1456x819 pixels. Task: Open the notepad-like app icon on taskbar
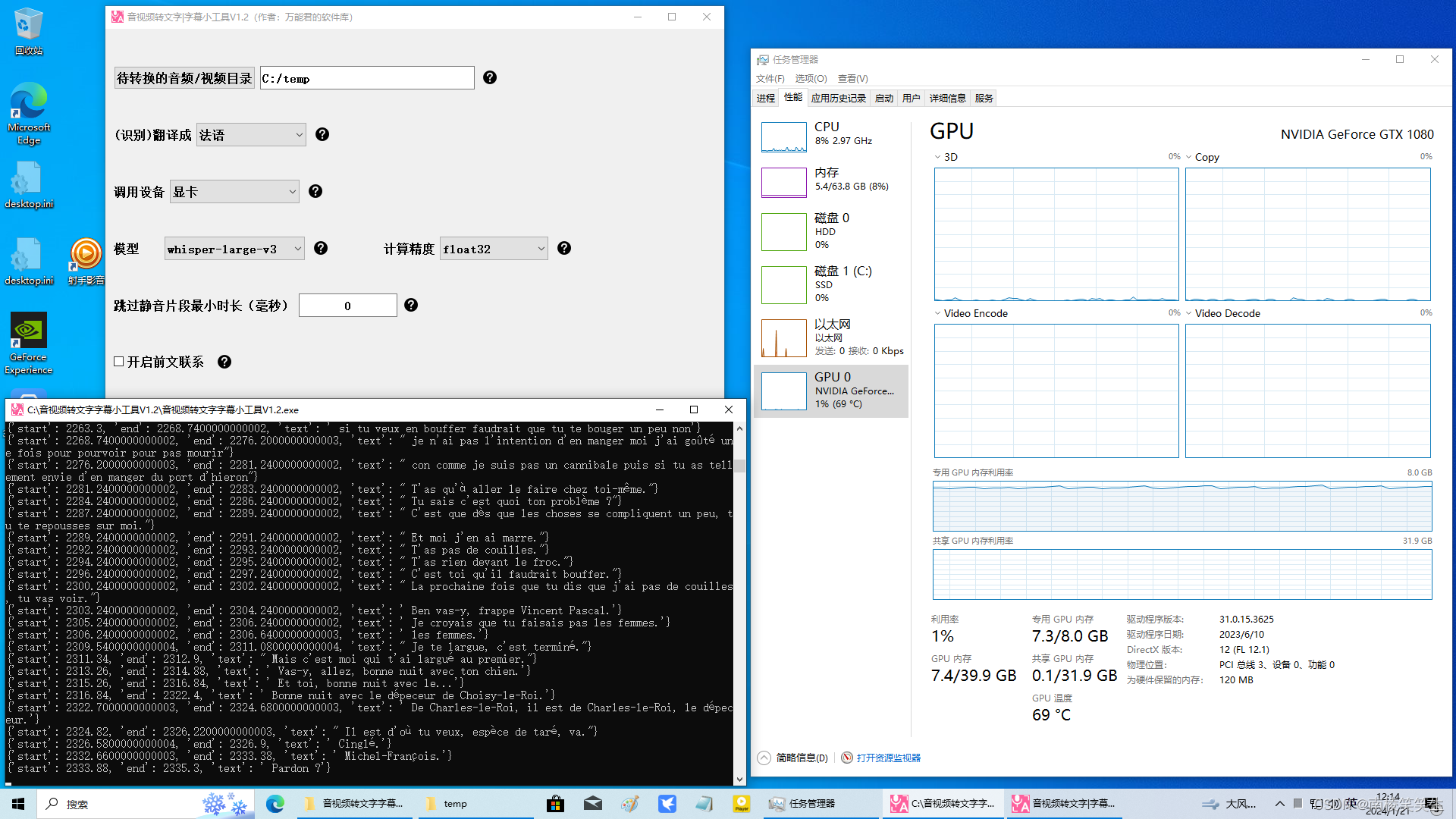(x=704, y=804)
